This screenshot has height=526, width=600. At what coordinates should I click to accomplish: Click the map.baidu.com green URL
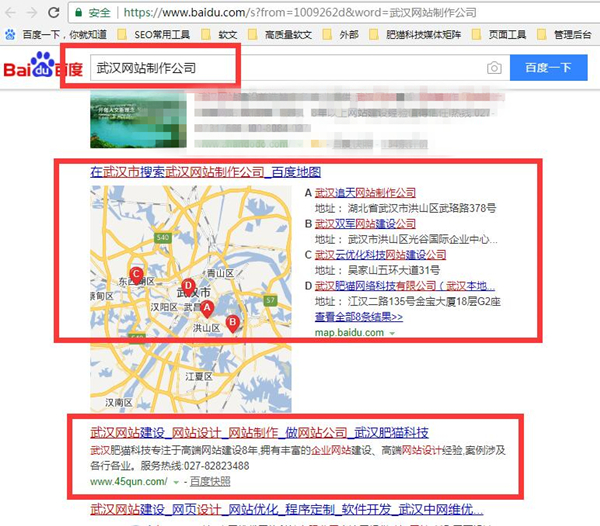349,333
